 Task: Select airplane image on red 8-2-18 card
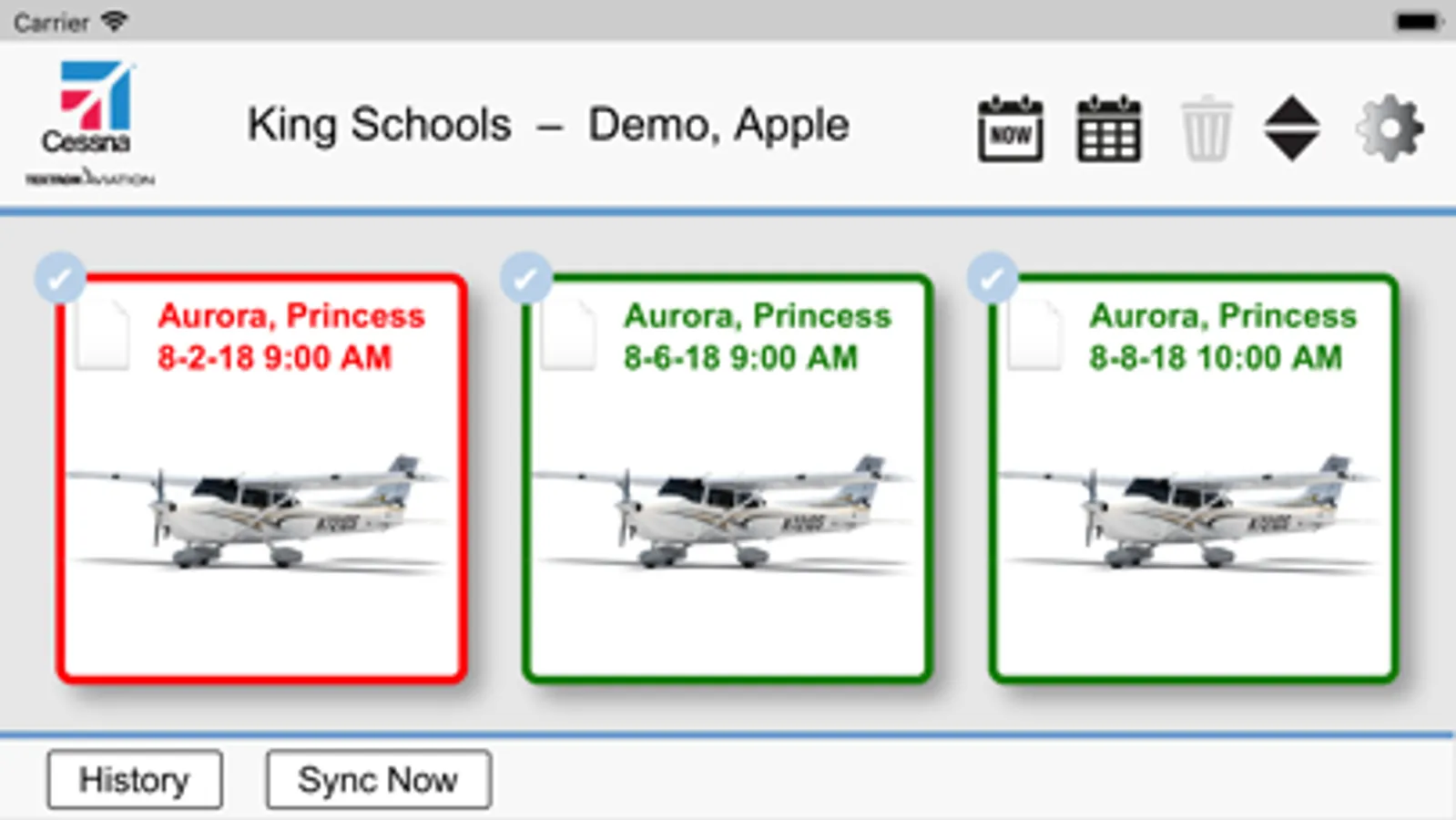(x=258, y=513)
